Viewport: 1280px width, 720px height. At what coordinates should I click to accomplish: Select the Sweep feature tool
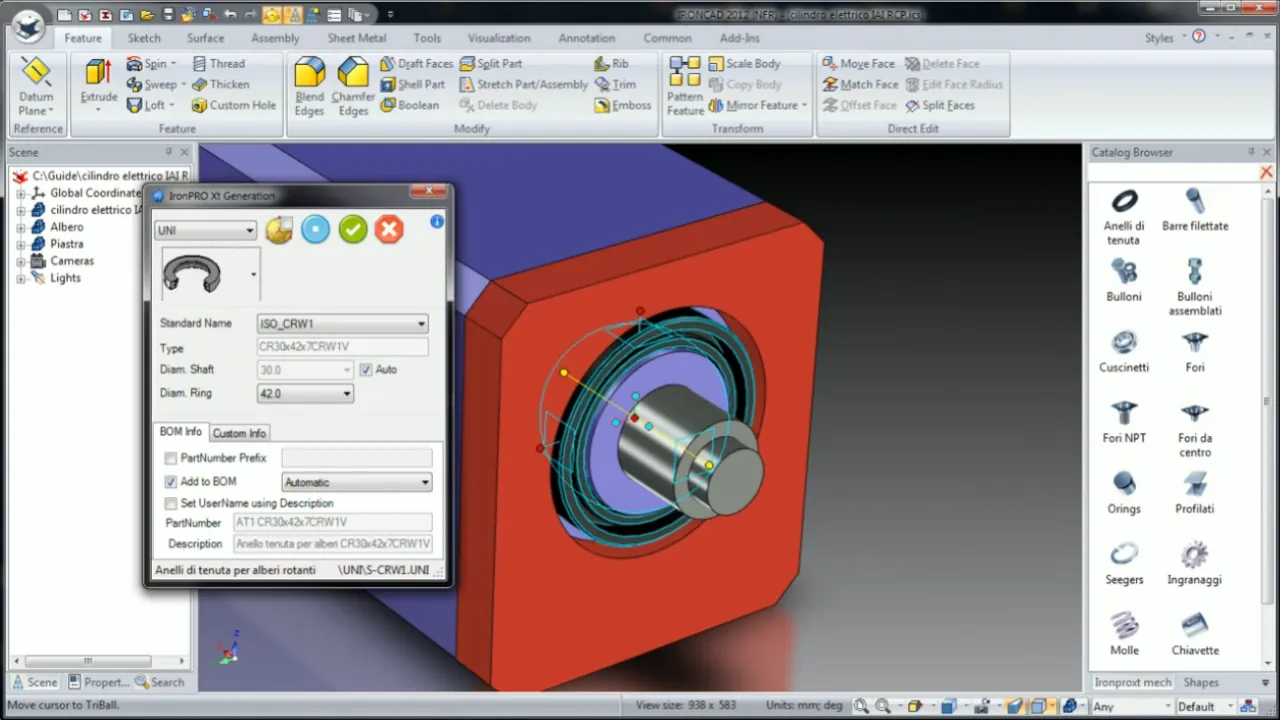click(x=155, y=84)
